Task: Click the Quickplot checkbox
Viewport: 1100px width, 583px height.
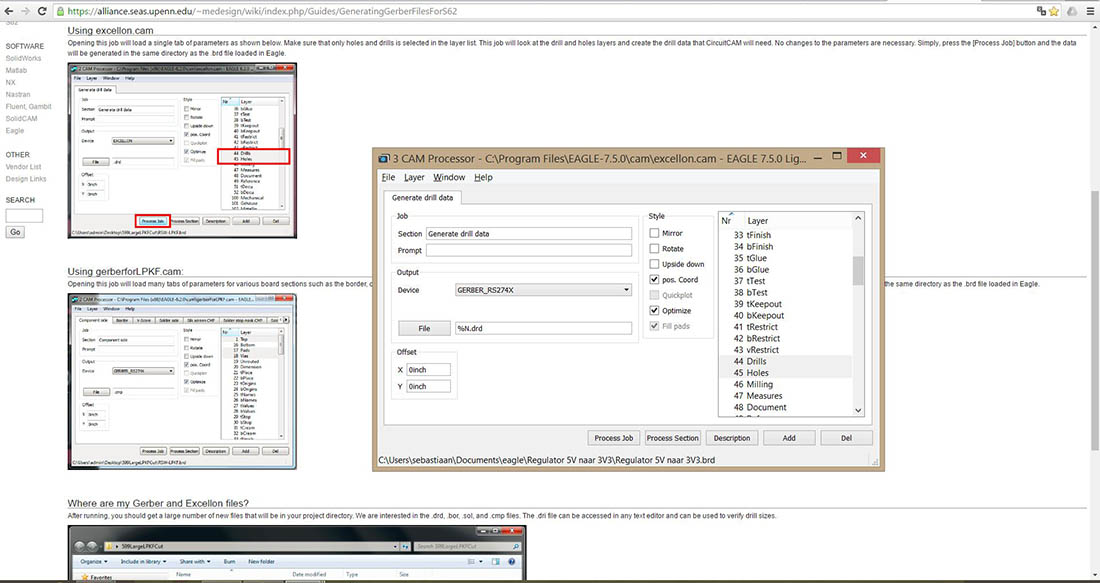Action: [x=655, y=295]
